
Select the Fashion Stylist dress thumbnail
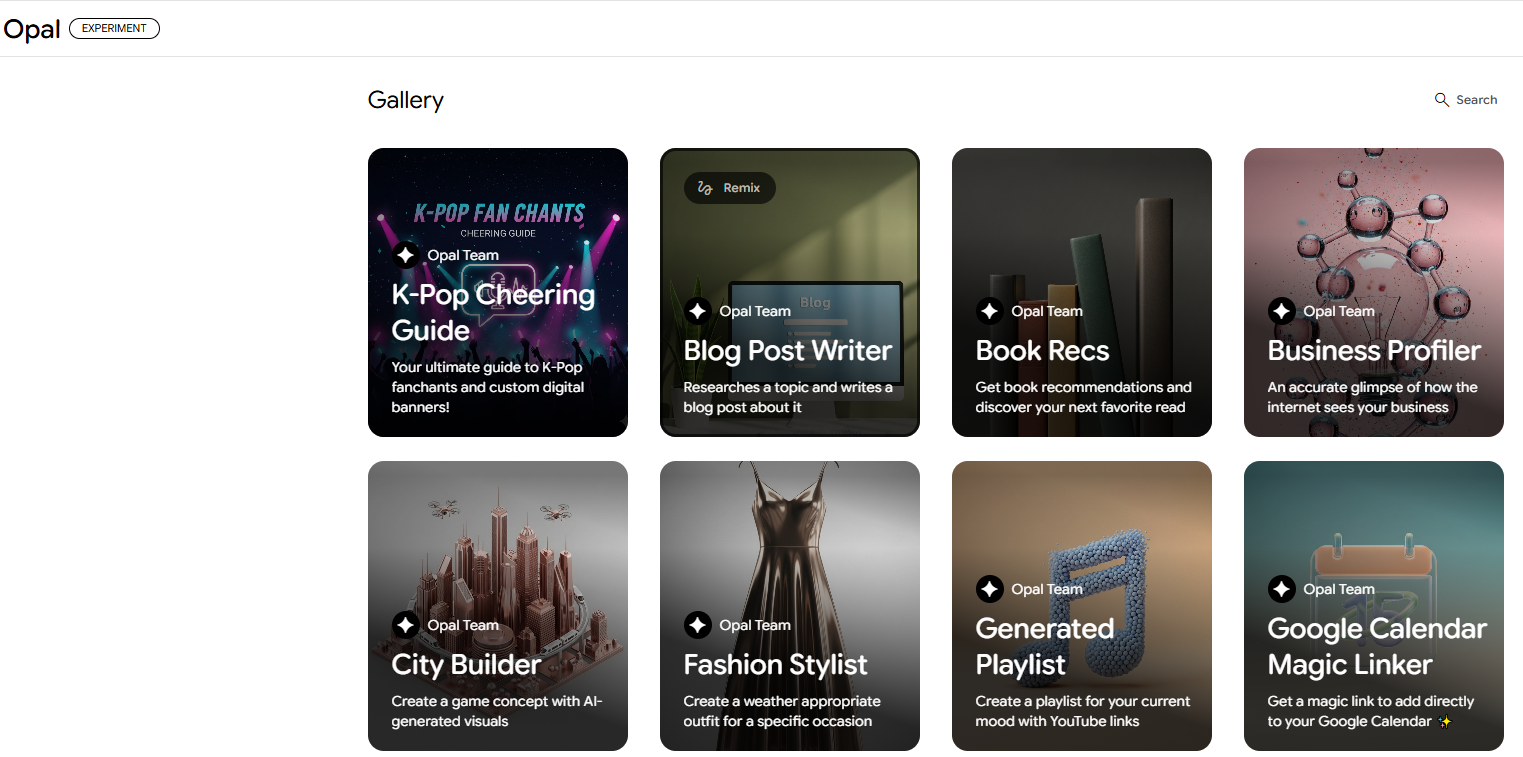pos(789,540)
